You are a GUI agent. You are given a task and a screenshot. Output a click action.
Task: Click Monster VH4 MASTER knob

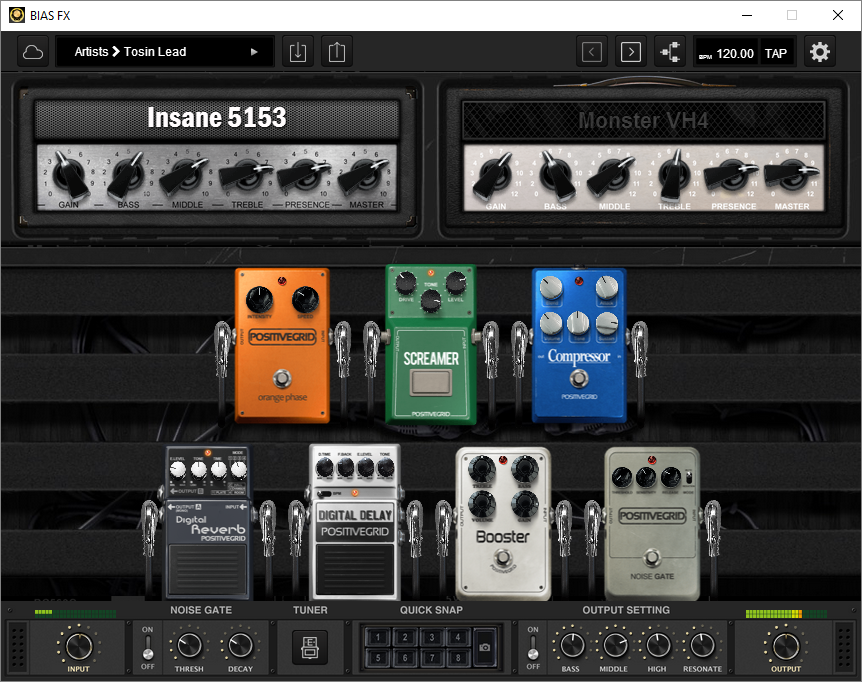coord(792,175)
